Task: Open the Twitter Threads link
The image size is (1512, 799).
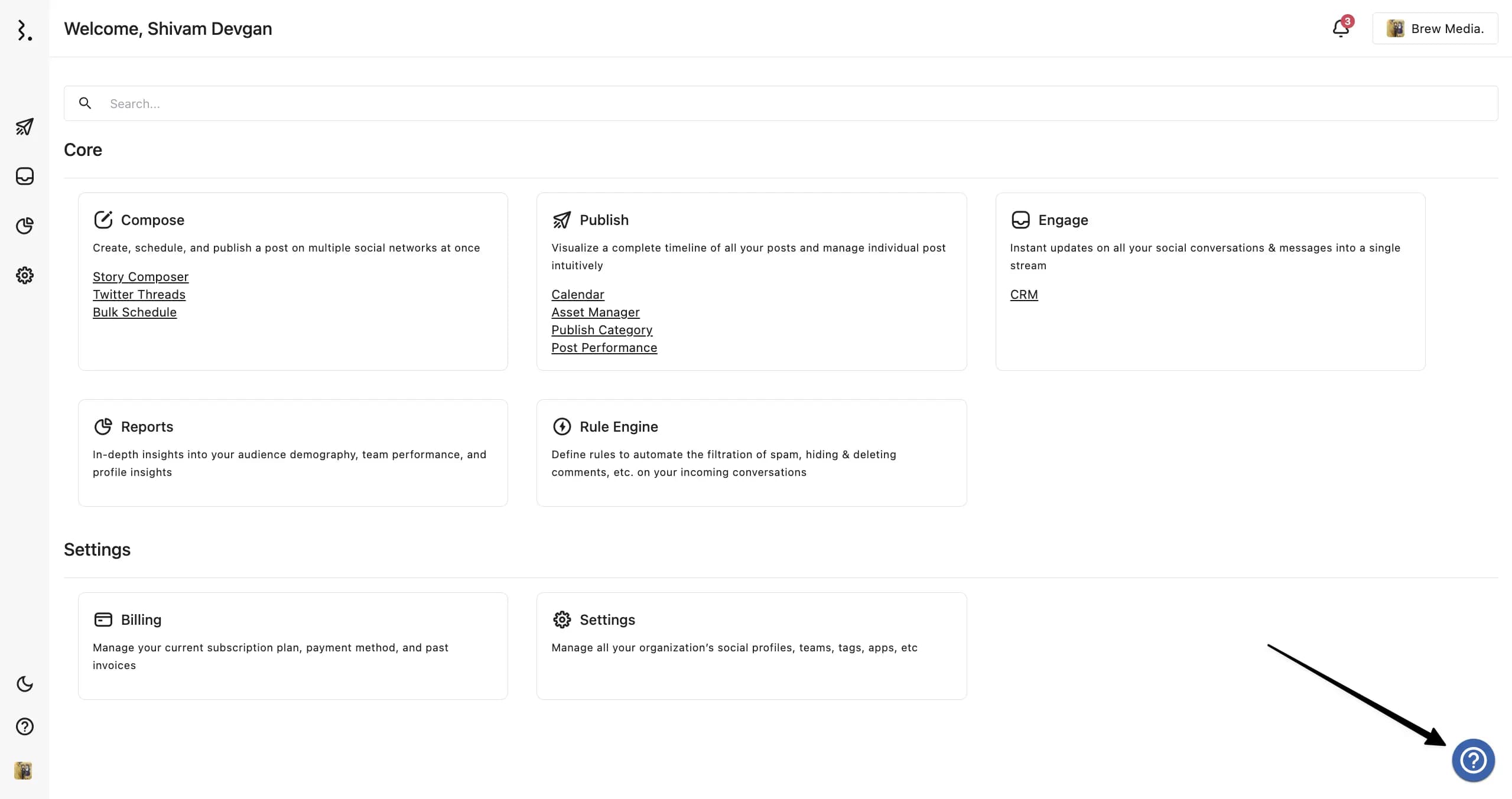Action: pos(139,294)
